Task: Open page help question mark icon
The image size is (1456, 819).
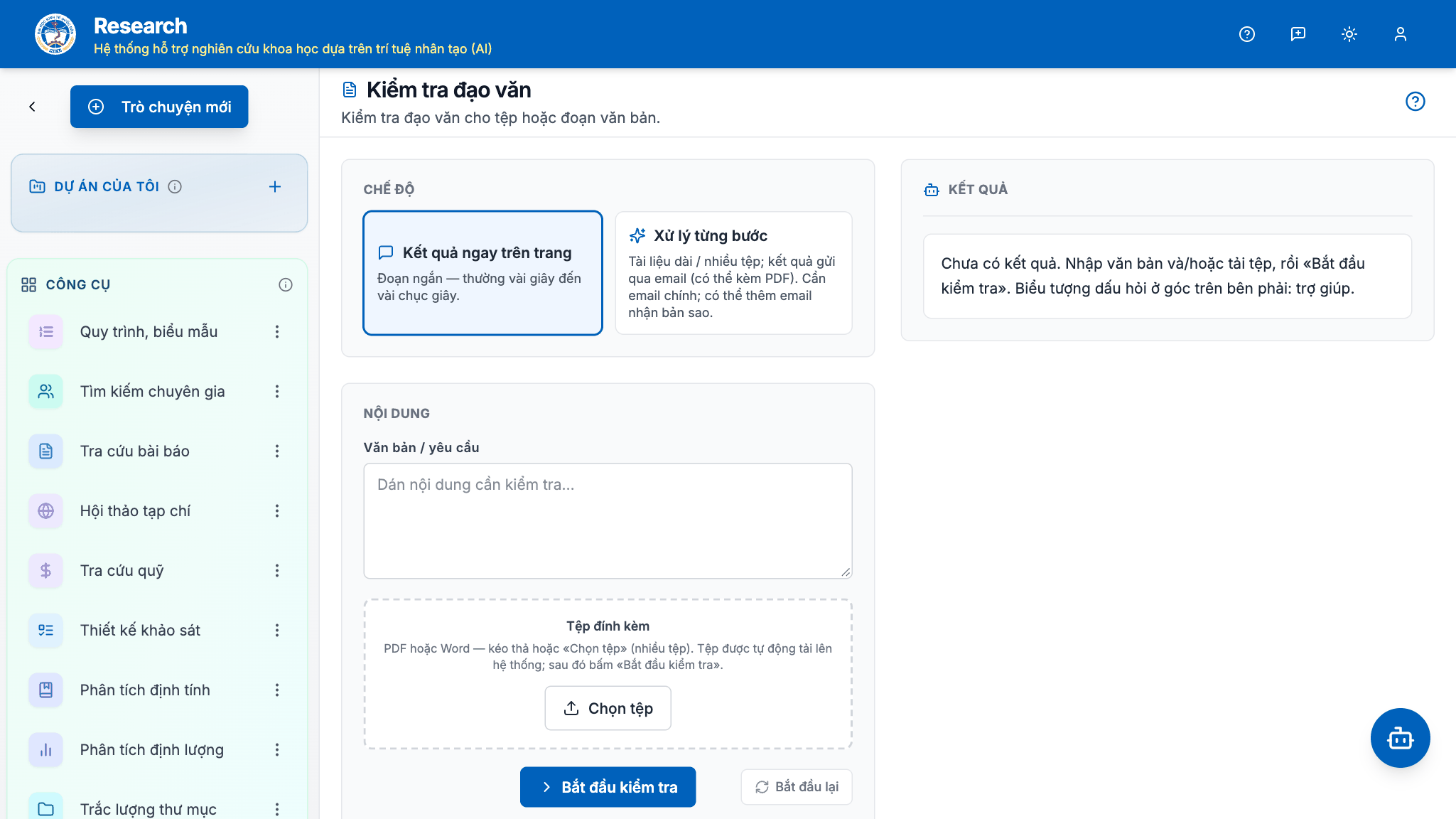Action: [x=1415, y=102]
